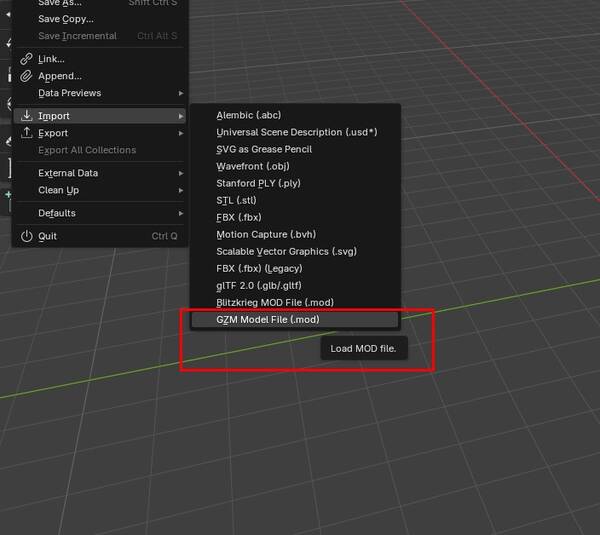Click the Append paperclip icon
The height and width of the screenshot is (535, 600).
(x=26, y=76)
